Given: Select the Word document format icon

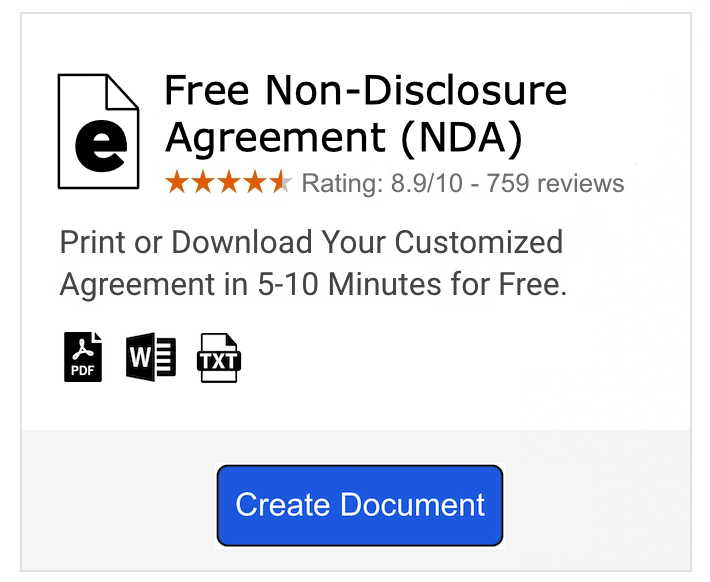Looking at the screenshot, I should 151,357.
